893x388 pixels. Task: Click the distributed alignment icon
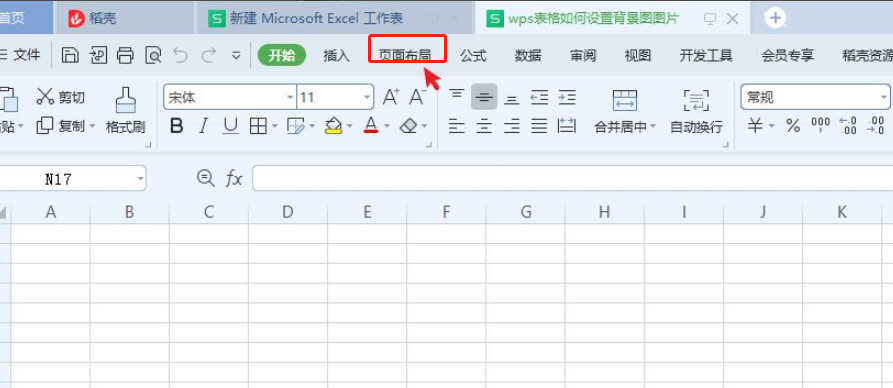(x=567, y=126)
